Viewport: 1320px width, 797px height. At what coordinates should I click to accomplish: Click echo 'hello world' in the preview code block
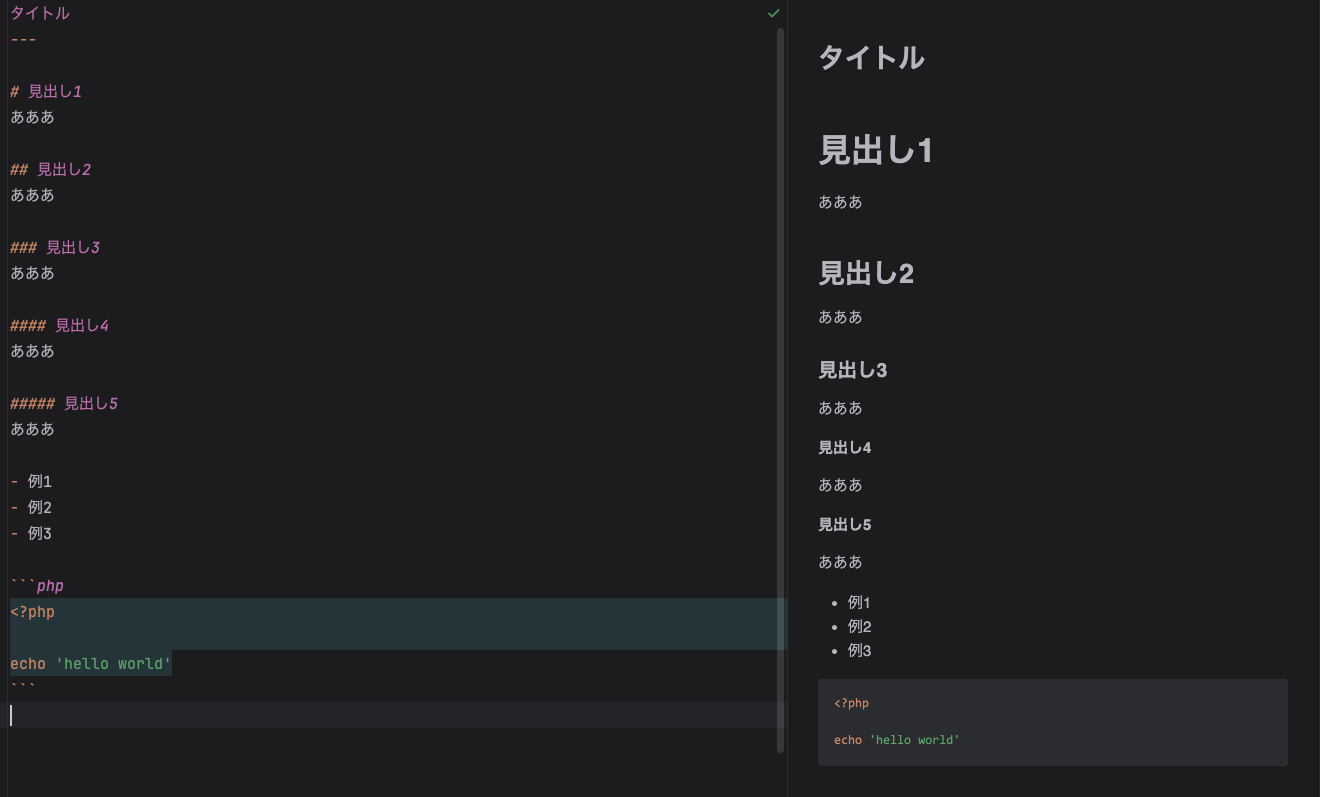pyautogui.click(x=897, y=740)
